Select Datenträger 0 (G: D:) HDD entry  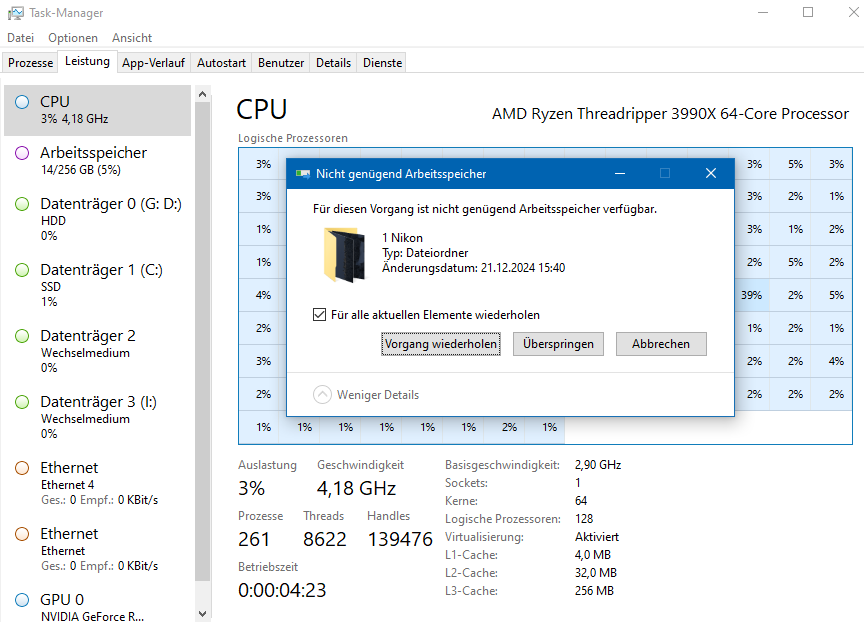coord(97,219)
